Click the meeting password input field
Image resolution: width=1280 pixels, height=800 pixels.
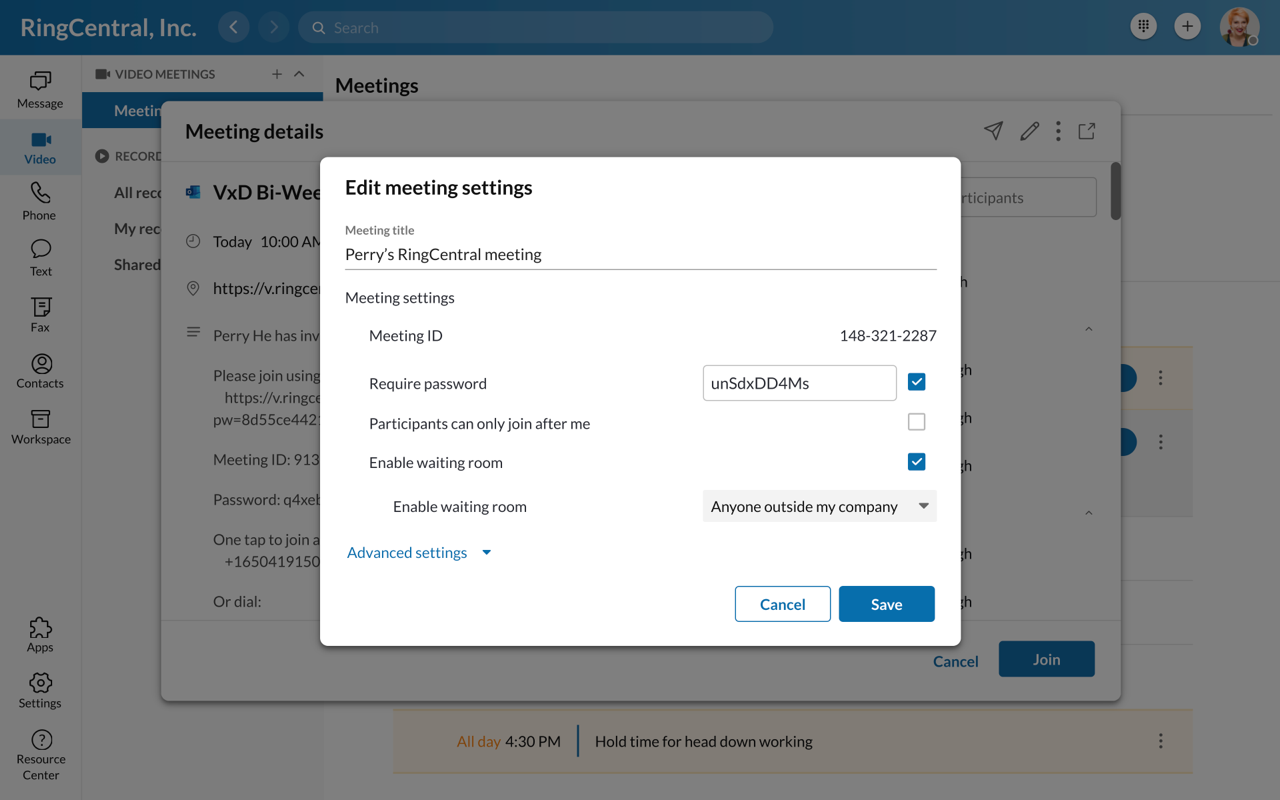(x=799, y=383)
